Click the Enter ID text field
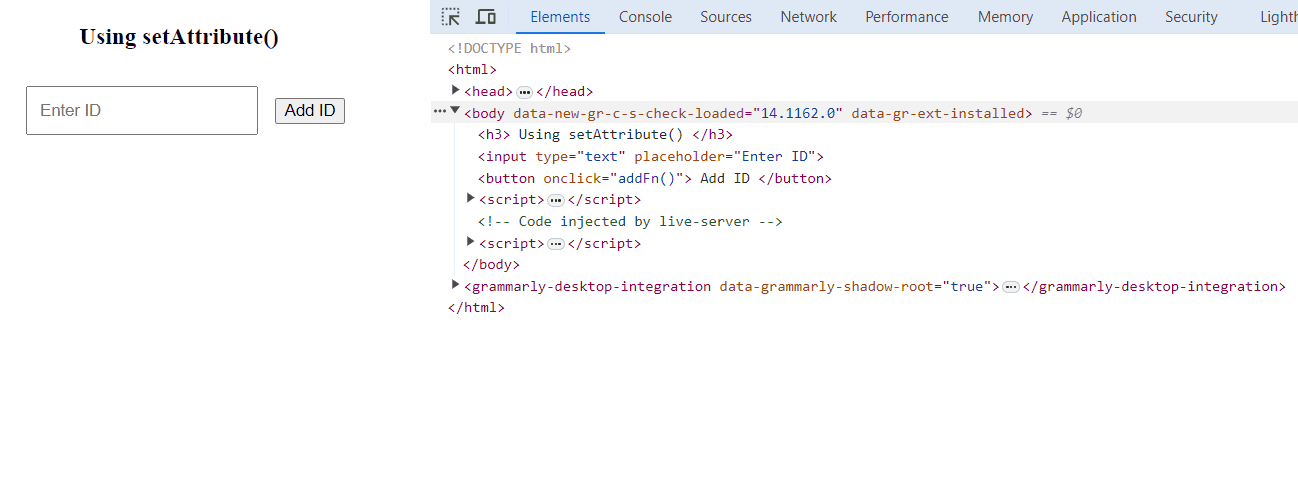This screenshot has width=1298, height=497. pos(142,110)
